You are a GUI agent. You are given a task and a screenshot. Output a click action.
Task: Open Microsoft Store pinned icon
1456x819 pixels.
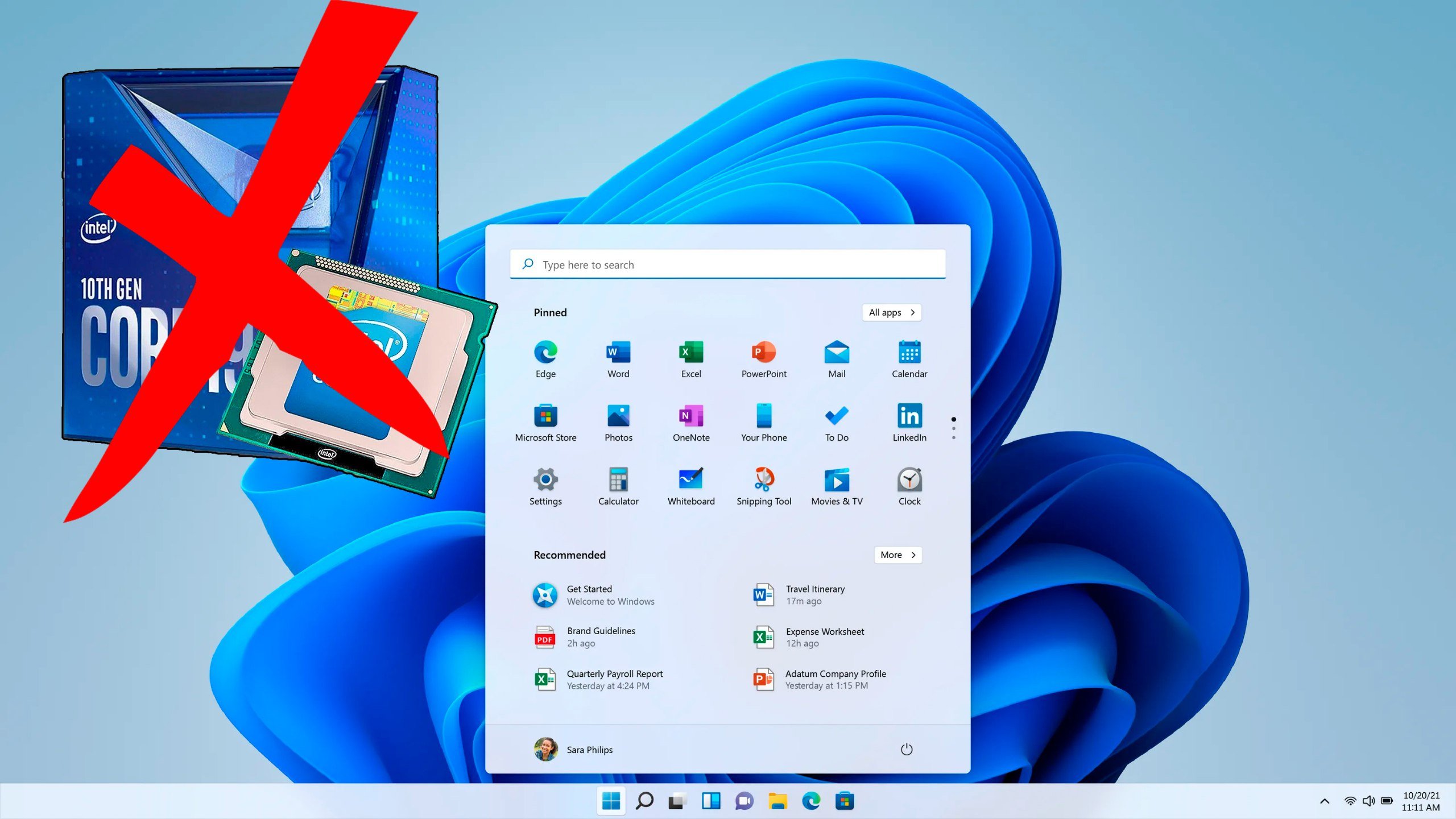pos(545,423)
